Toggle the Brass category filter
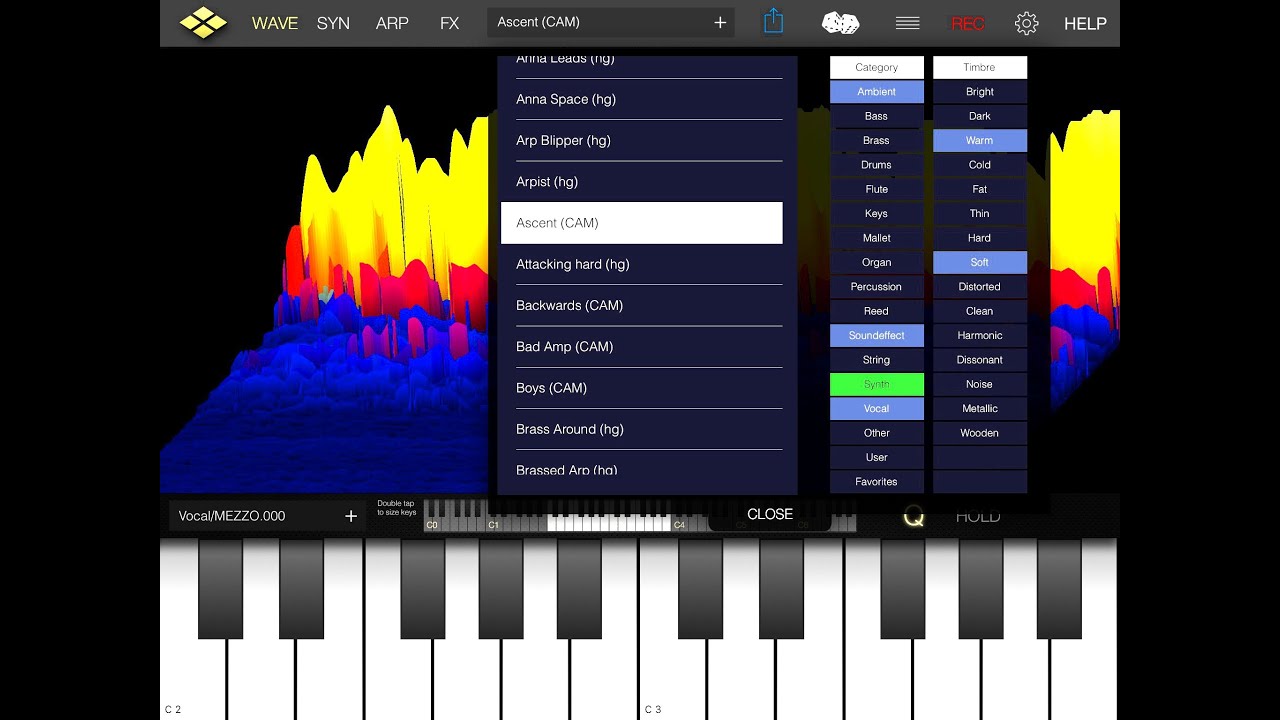Viewport: 1280px width, 720px height. pyautogui.click(x=877, y=140)
